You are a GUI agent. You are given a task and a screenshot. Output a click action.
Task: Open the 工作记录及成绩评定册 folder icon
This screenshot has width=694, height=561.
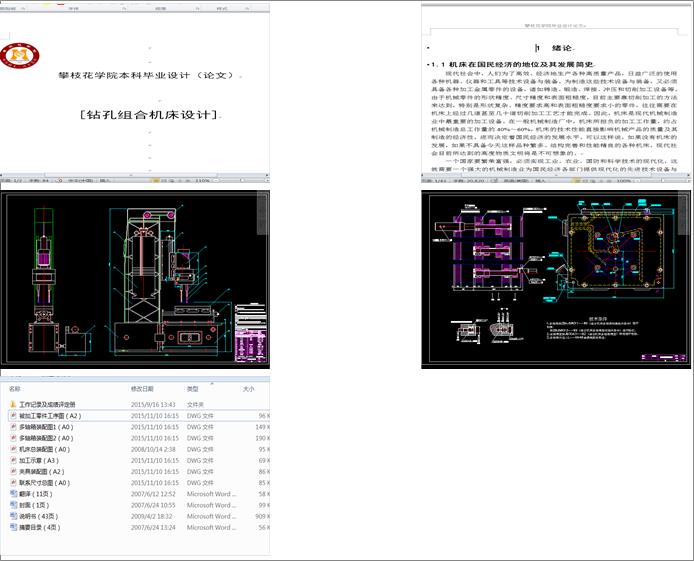click(13, 404)
